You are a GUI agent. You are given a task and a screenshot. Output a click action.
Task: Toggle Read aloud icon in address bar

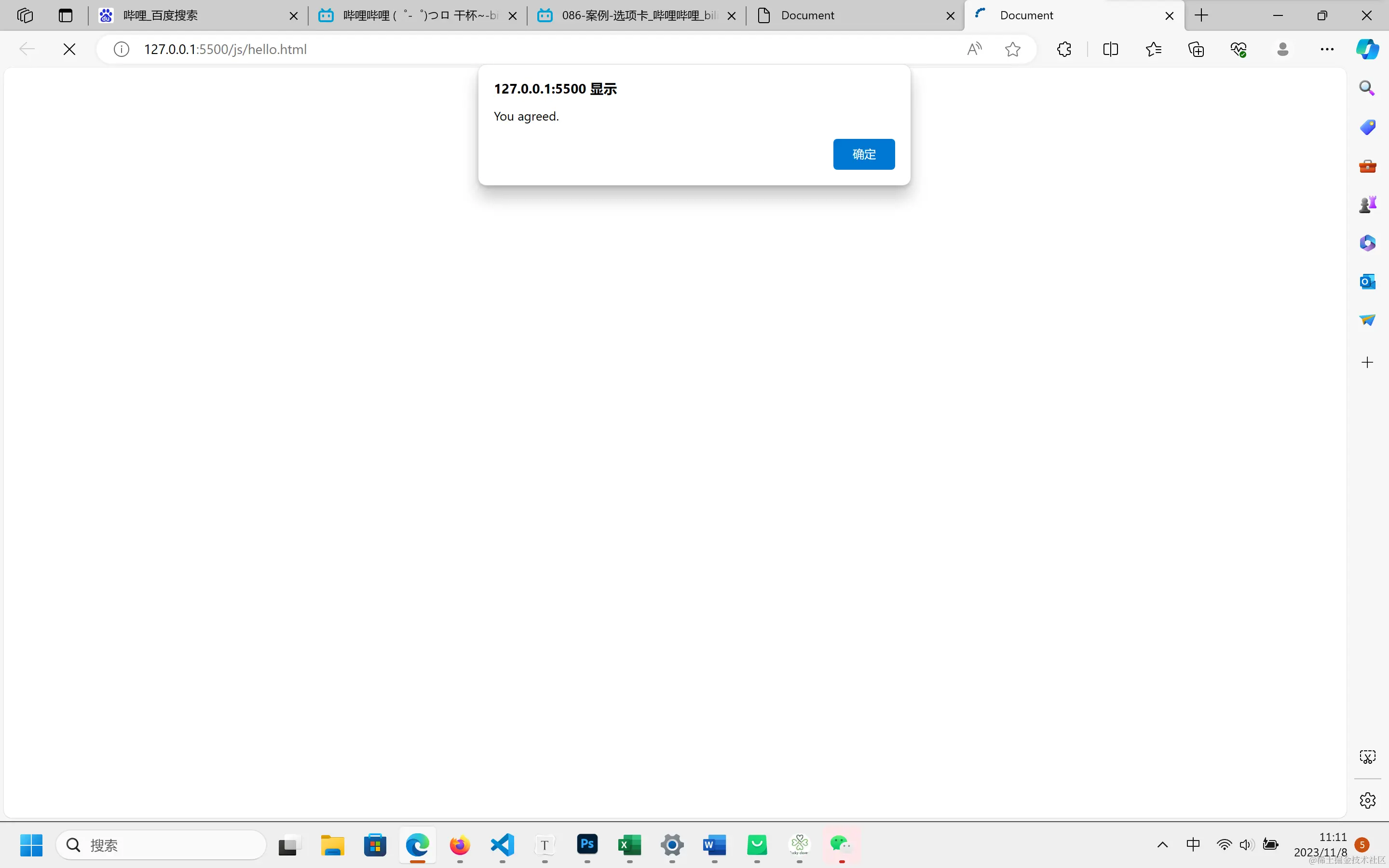pos(974,49)
